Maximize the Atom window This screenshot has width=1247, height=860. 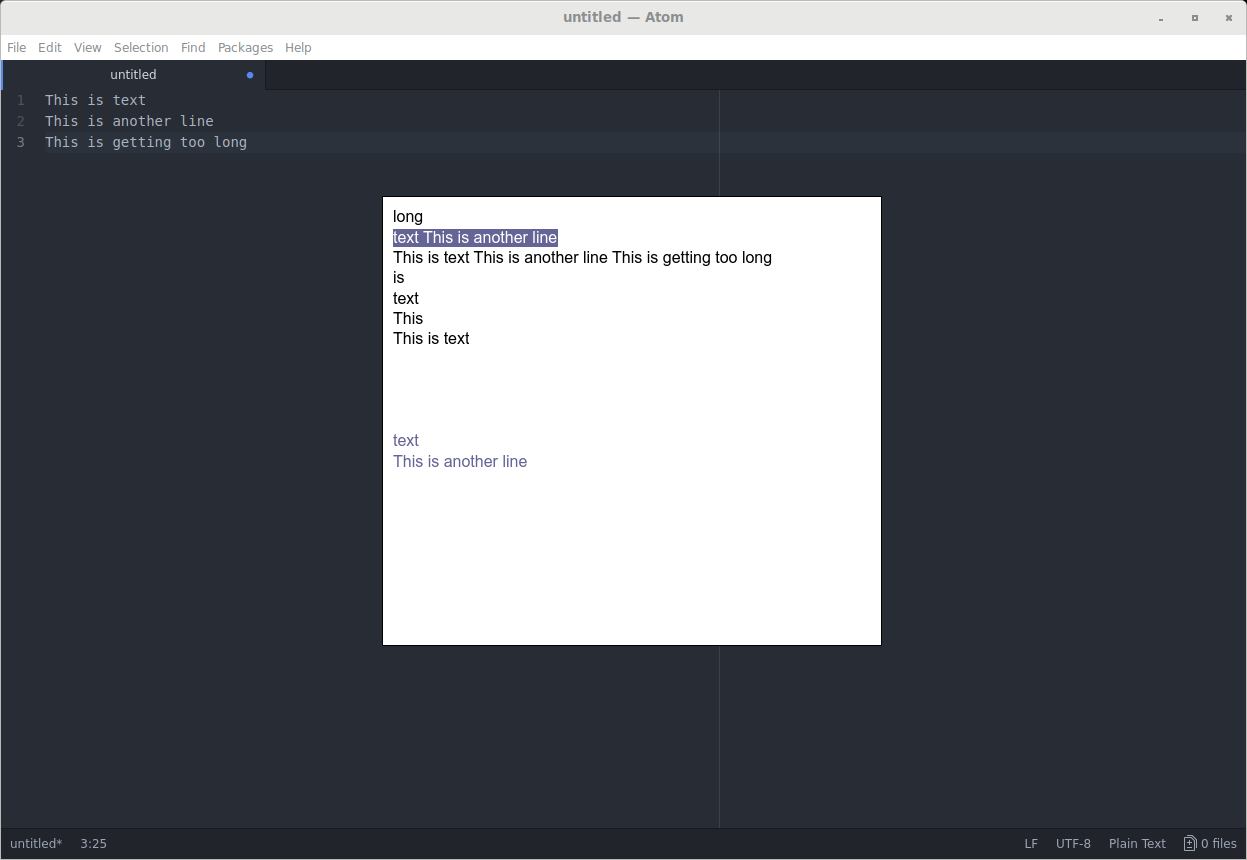tap(1194, 18)
